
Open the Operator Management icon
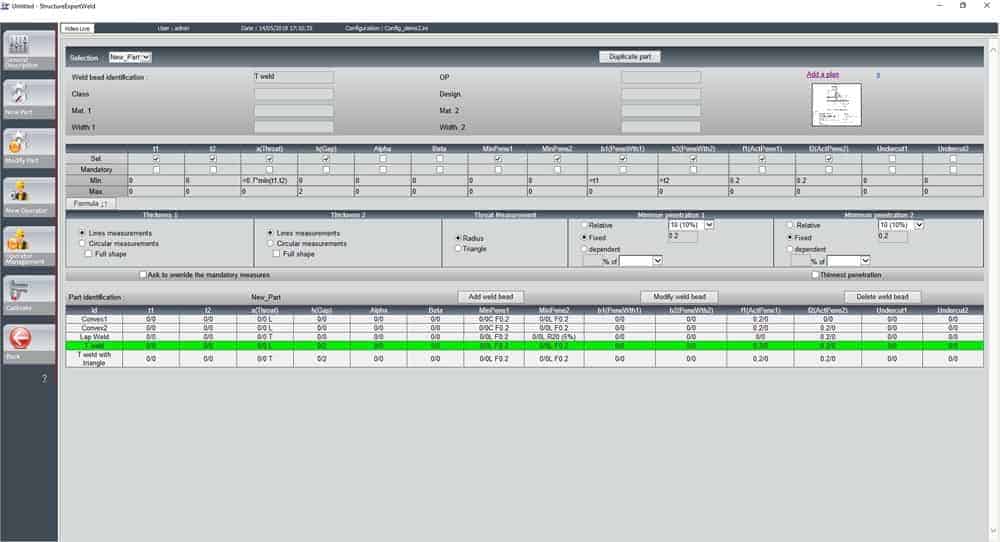[29, 244]
